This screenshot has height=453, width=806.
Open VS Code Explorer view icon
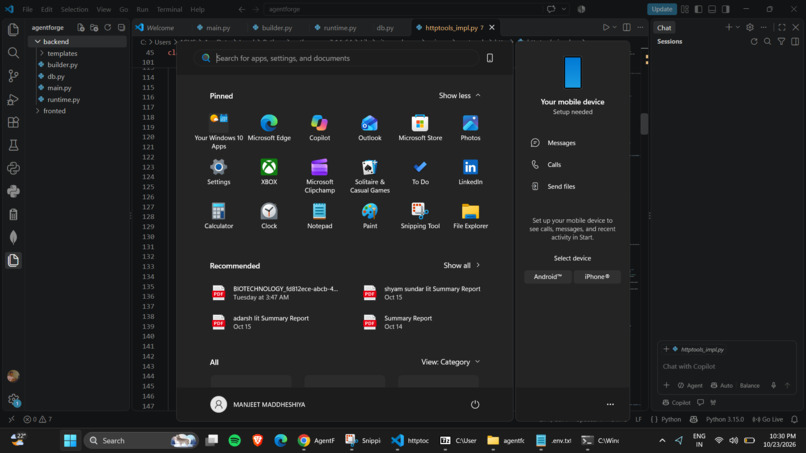(13, 29)
